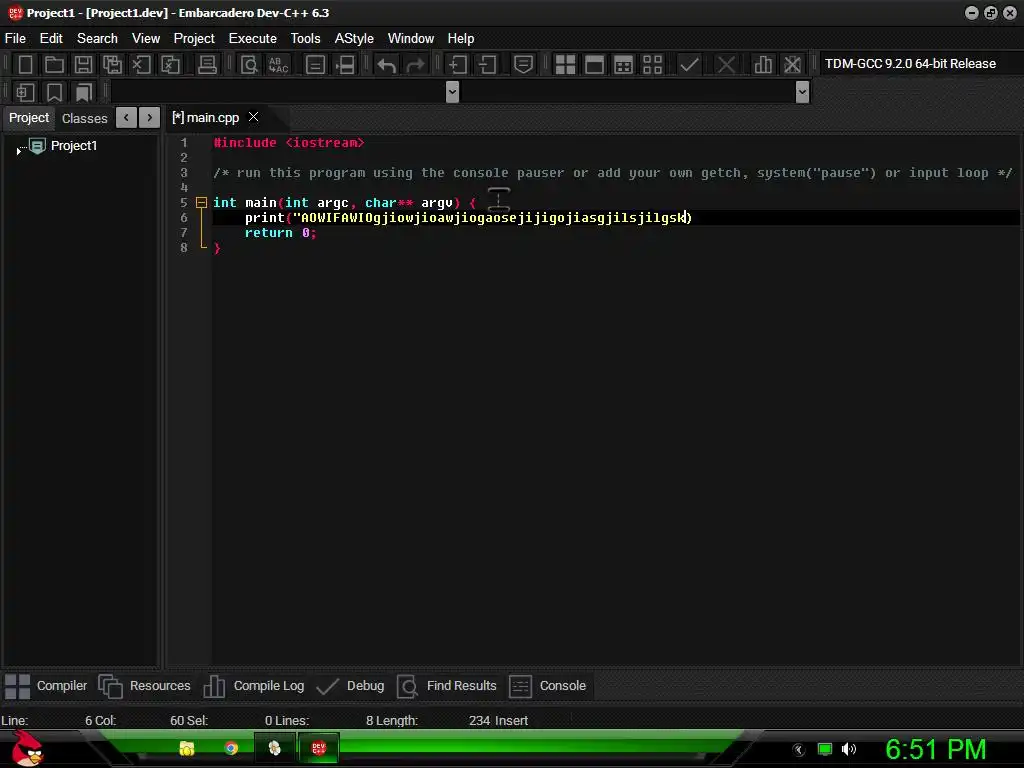Click the Angry Birds start button

coord(27,748)
